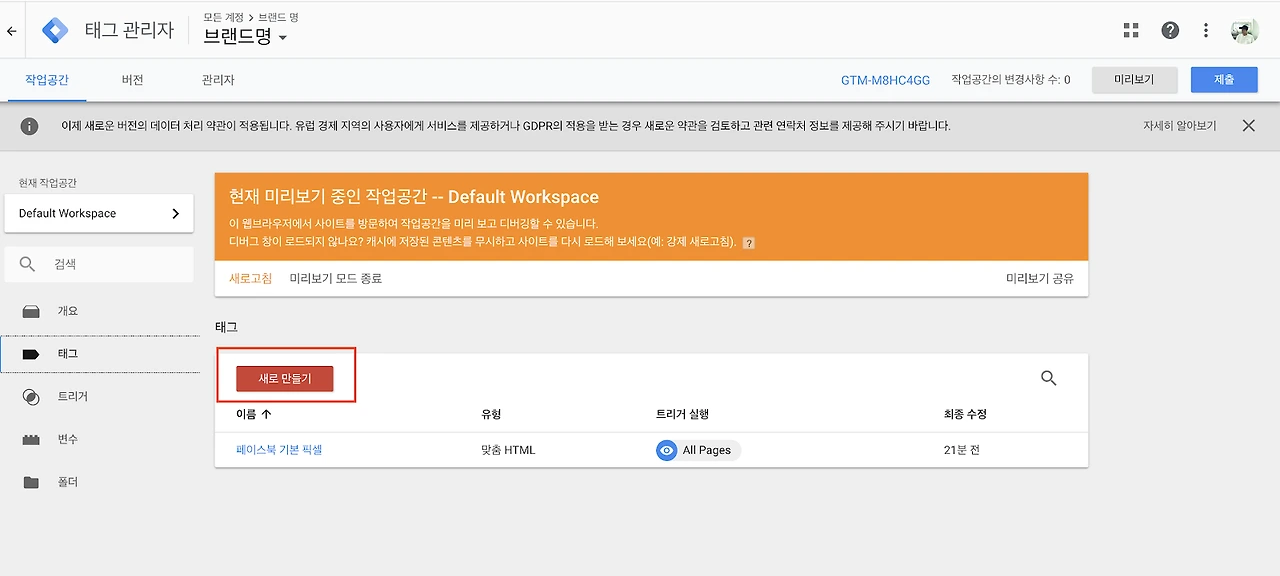Screen dimensions: 1280x576
Task: Switch to the 버전 tab
Action: click(x=132, y=80)
